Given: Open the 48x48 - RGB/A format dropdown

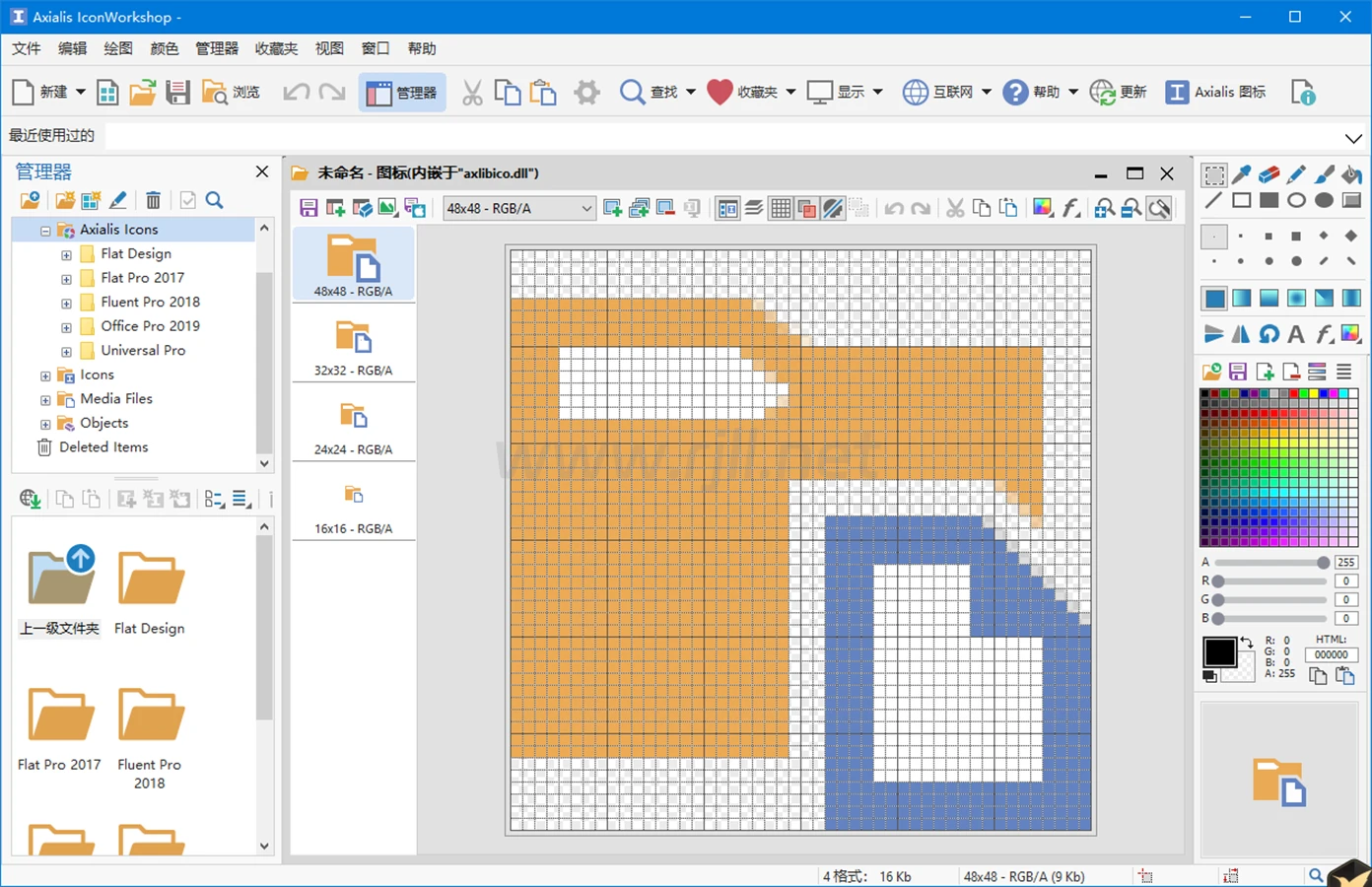Looking at the screenshot, I should point(585,208).
